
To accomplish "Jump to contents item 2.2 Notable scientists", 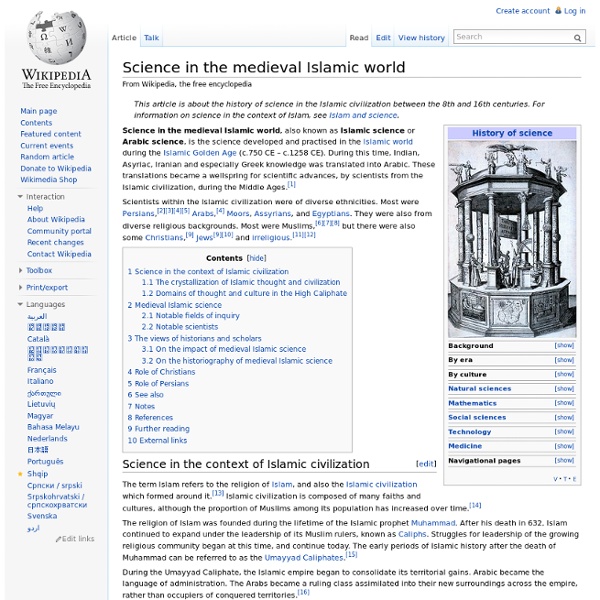I will 180,327.
